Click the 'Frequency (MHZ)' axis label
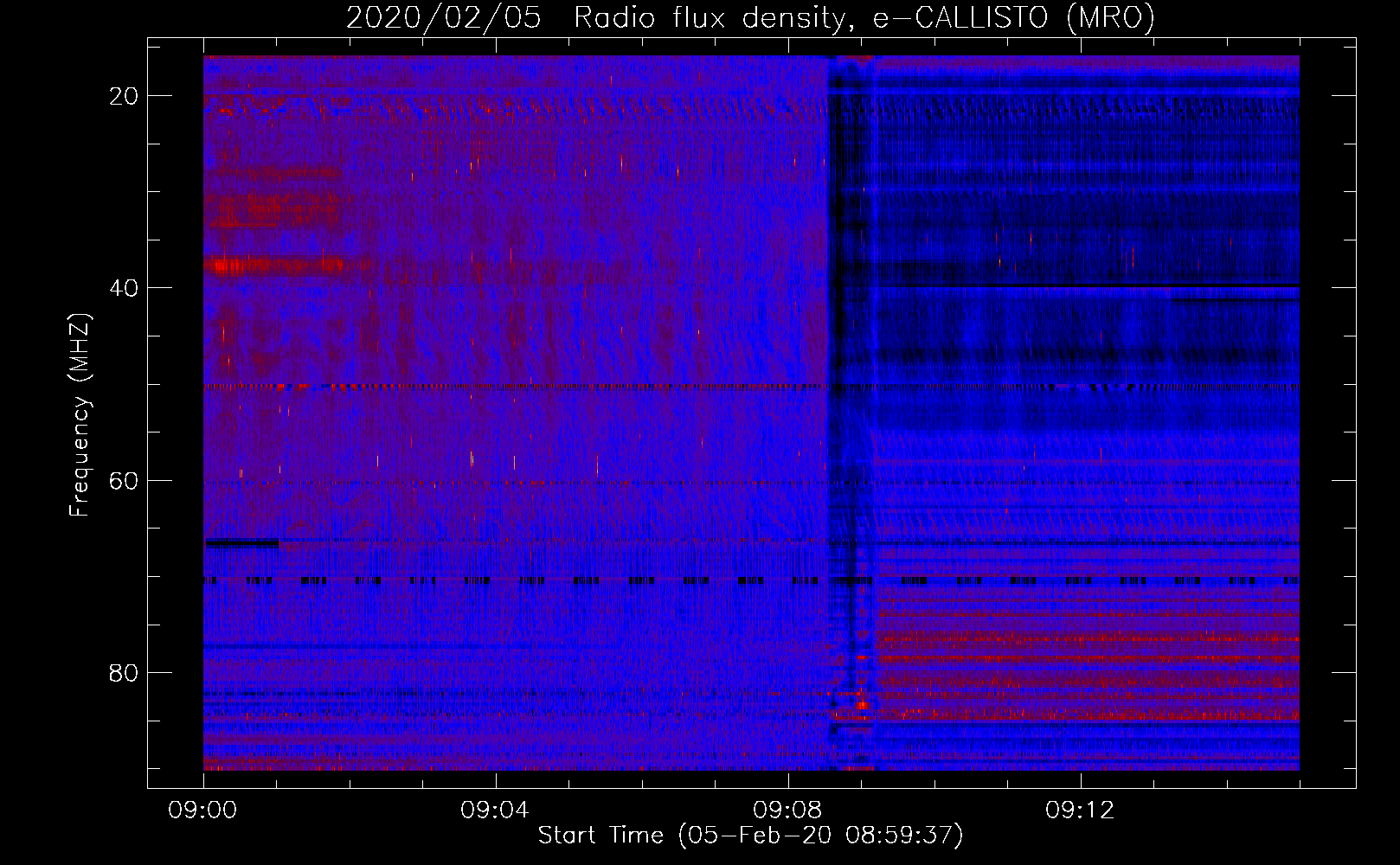The width and height of the screenshot is (1400, 865). pos(80,414)
